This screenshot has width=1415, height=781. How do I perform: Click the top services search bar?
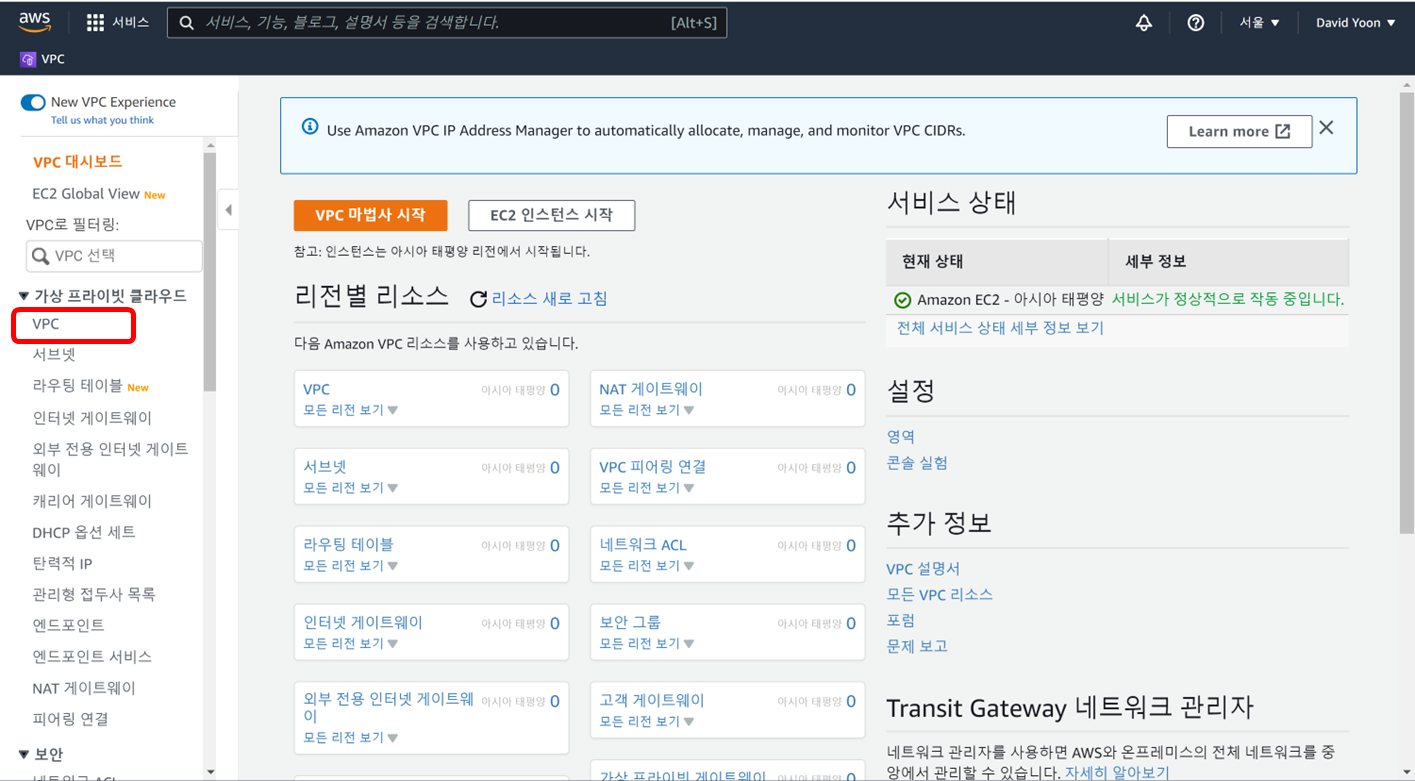(x=447, y=23)
